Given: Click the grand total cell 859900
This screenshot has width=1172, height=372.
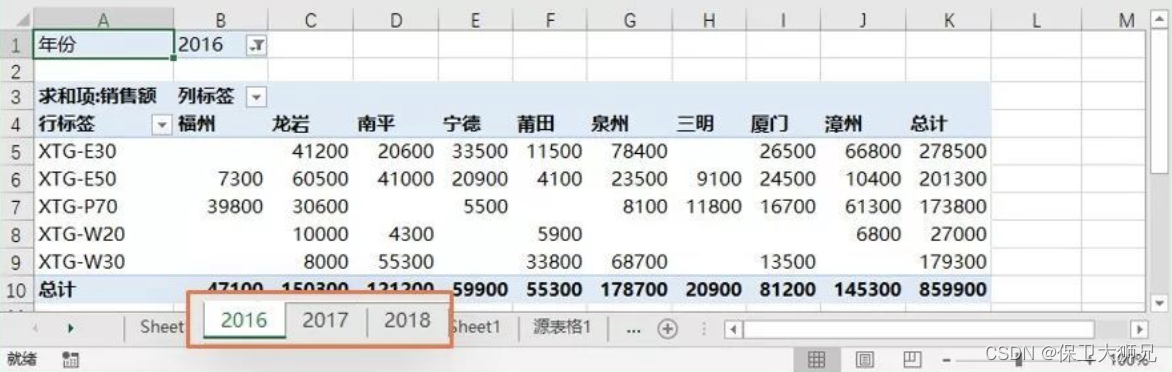Looking at the screenshot, I should pos(948,289).
